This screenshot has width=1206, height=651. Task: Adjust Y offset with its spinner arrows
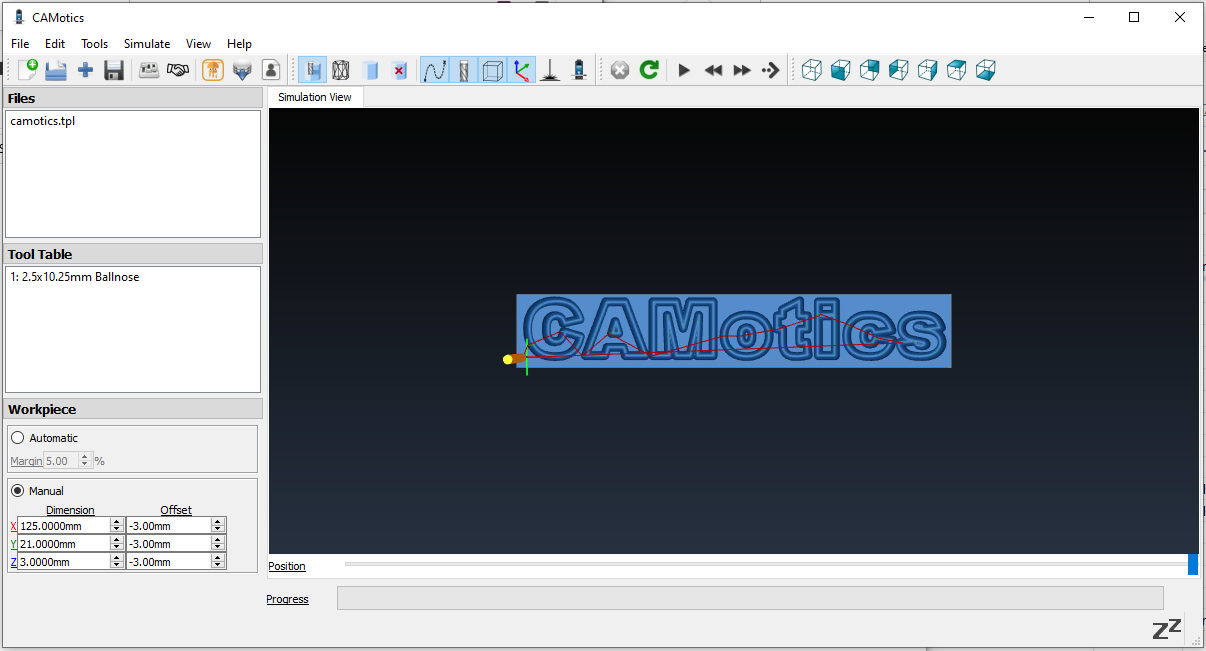pos(218,544)
